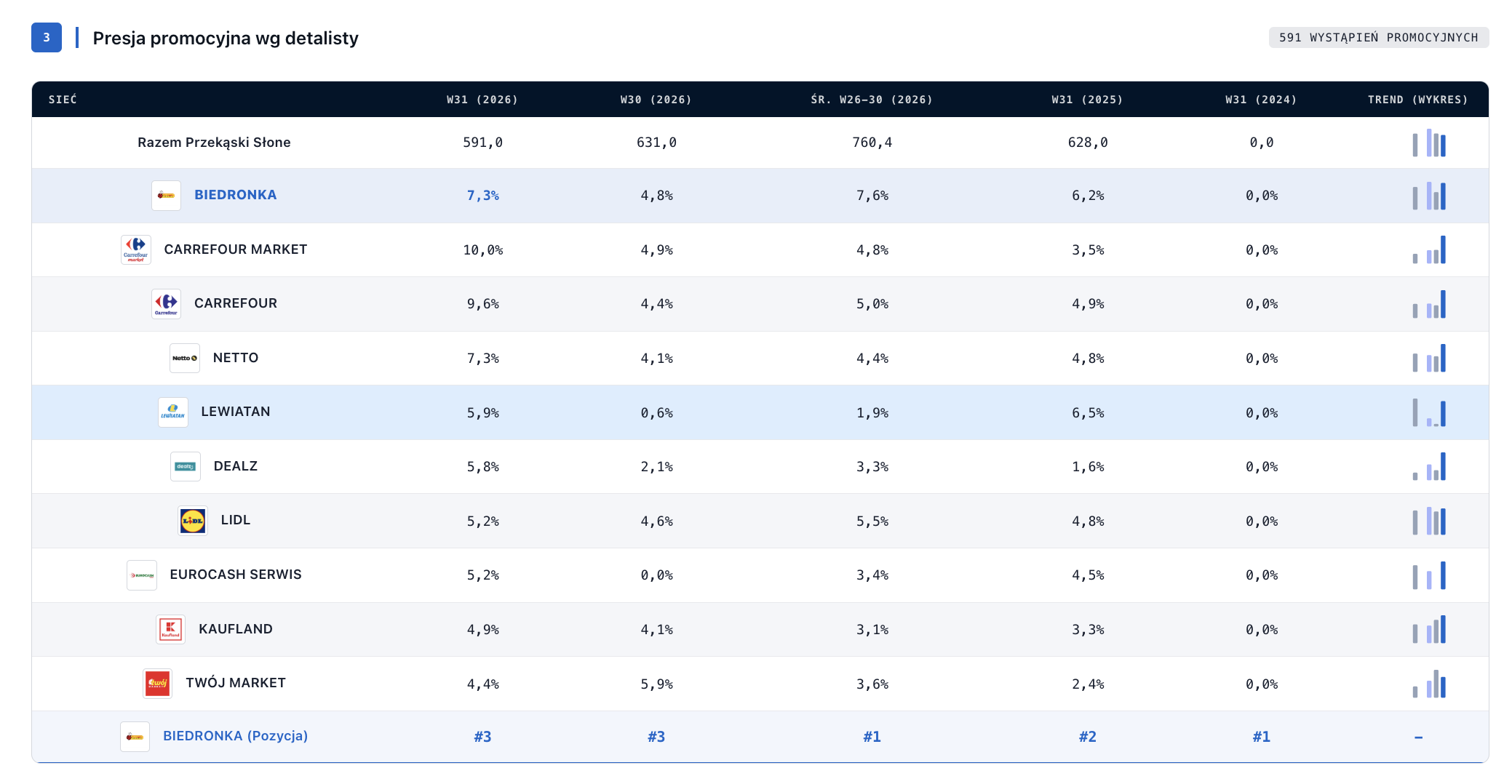Select the Razem Przekąski Słone row label
Viewport: 1512px width, 784px height.
(x=214, y=143)
